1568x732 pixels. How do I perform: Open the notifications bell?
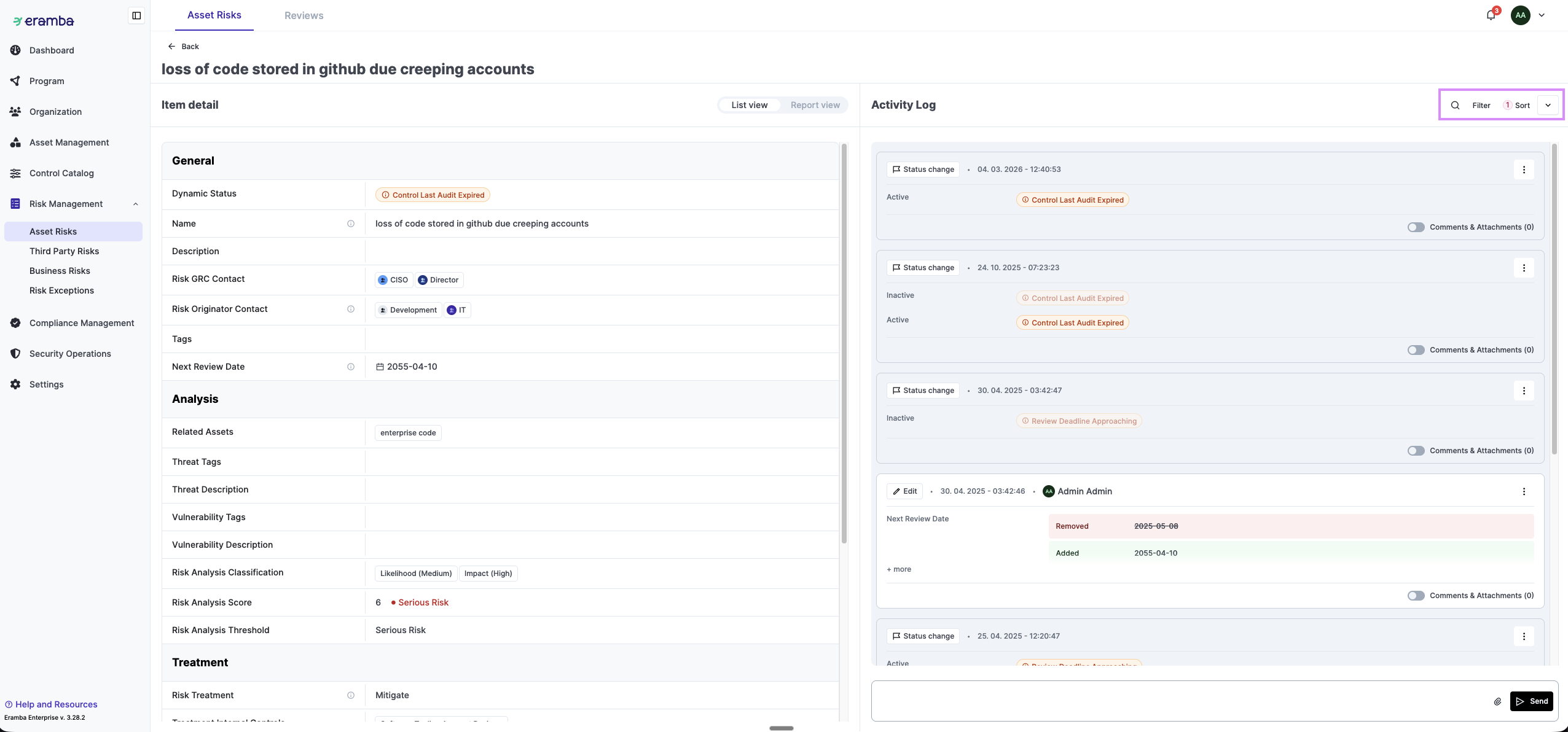pyautogui.click(x=1491, y=15)
